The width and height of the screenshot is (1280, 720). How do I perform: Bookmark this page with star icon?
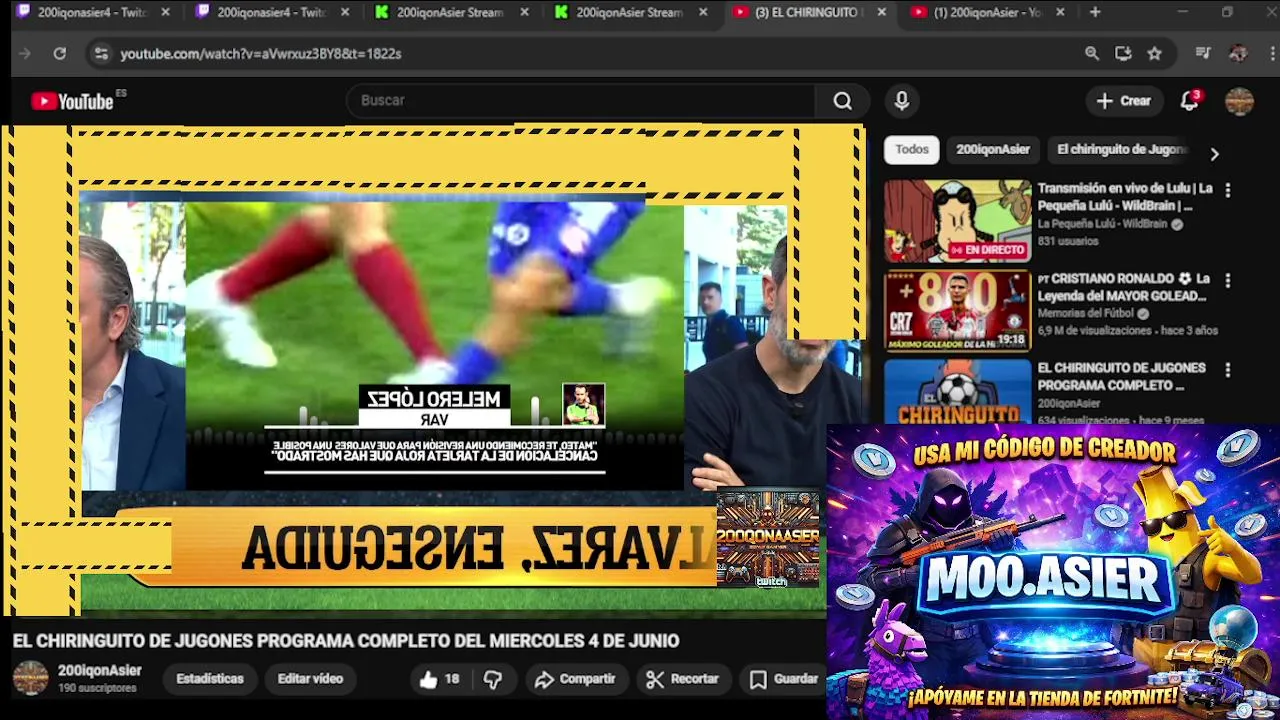(1155, 54)
